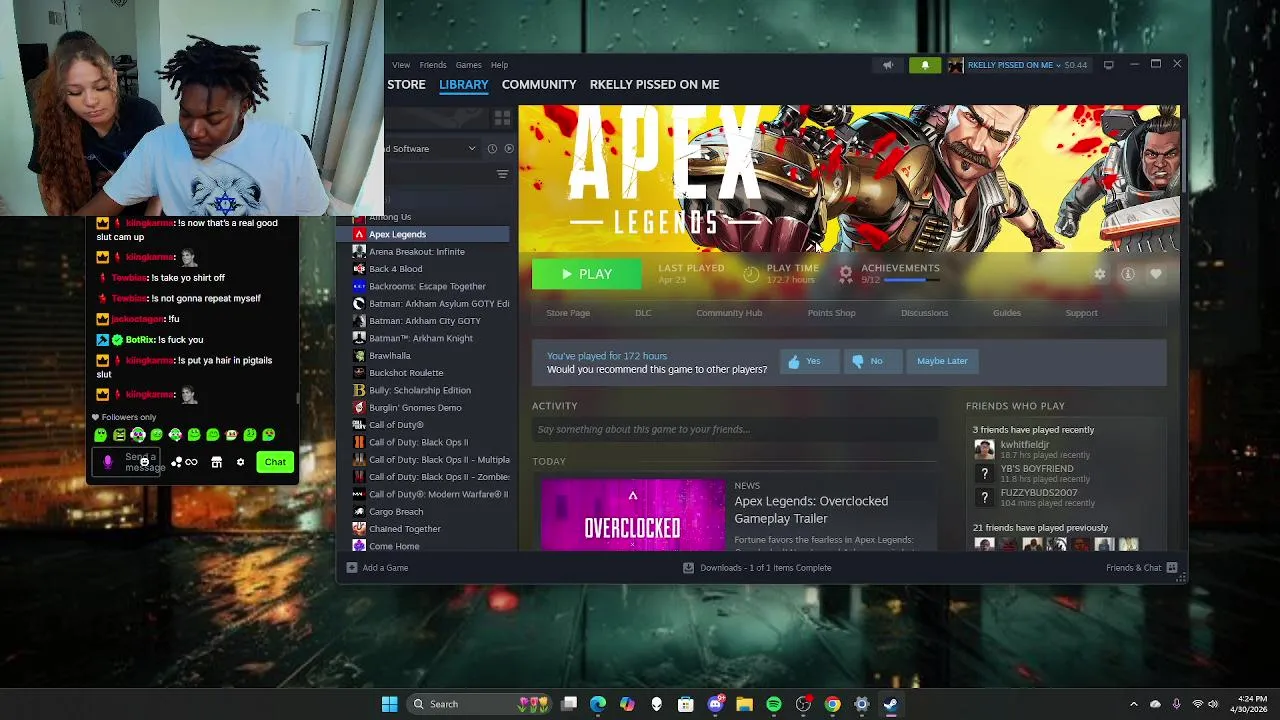Open the Windows Start menu
Screen dimensions: 1280x720
pos(389,704)
